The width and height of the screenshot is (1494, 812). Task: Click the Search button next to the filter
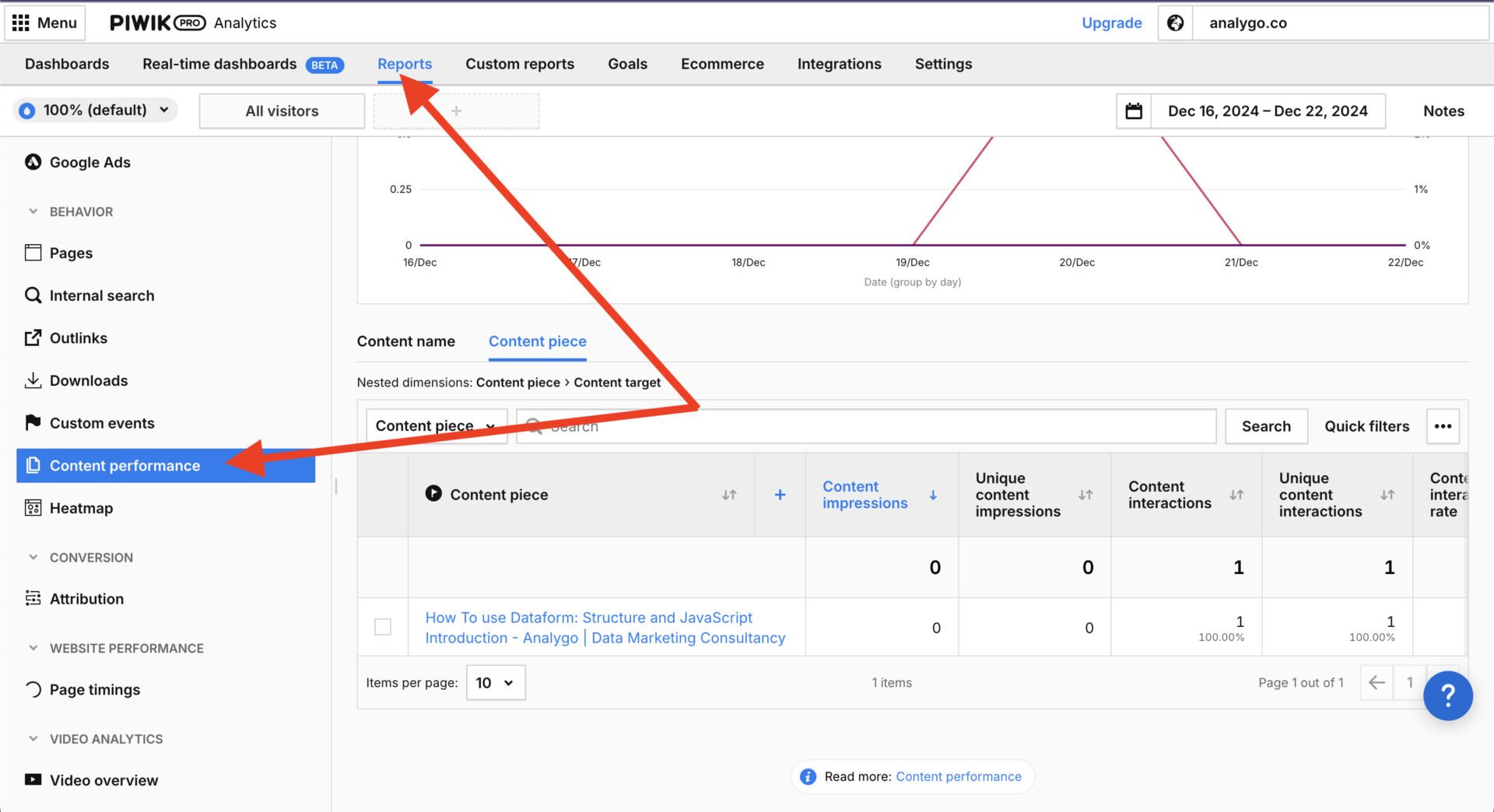tap(1266, 426)
